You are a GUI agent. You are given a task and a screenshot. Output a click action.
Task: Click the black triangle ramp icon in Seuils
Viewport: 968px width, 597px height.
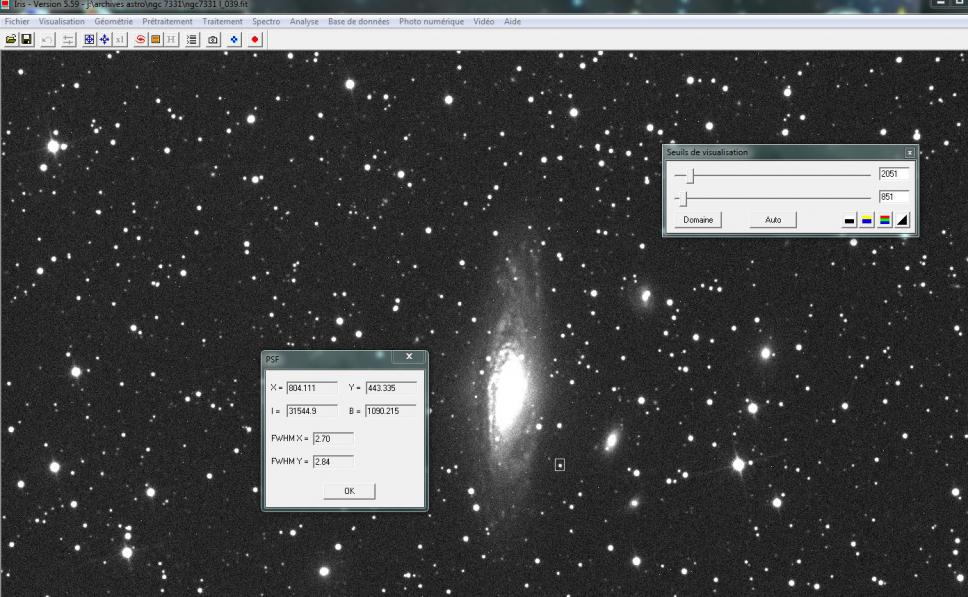click(x=903, y=220)
